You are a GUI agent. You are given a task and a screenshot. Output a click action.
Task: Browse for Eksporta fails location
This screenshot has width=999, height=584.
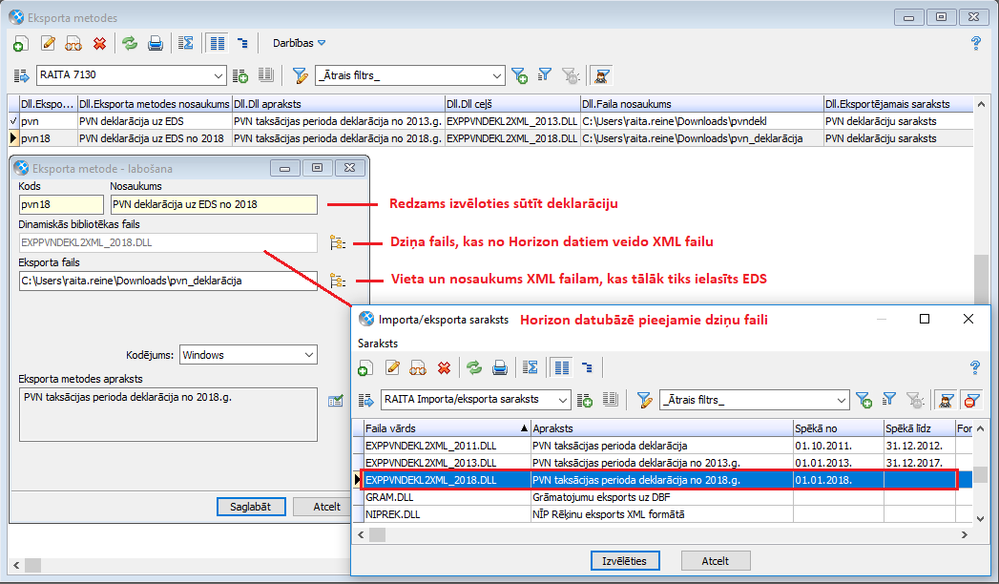(x=336, y=281)
